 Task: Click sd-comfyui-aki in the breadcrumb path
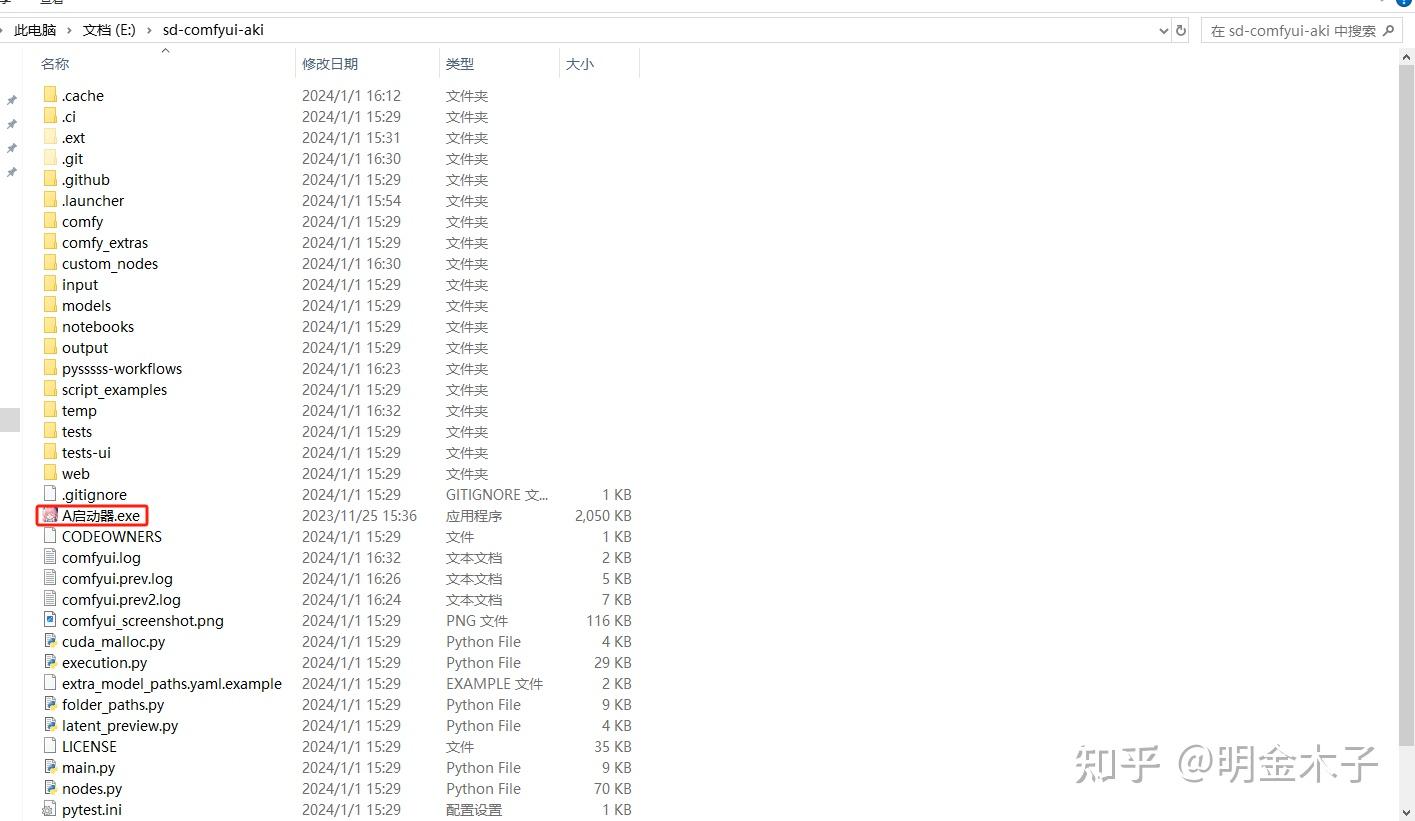213,30
